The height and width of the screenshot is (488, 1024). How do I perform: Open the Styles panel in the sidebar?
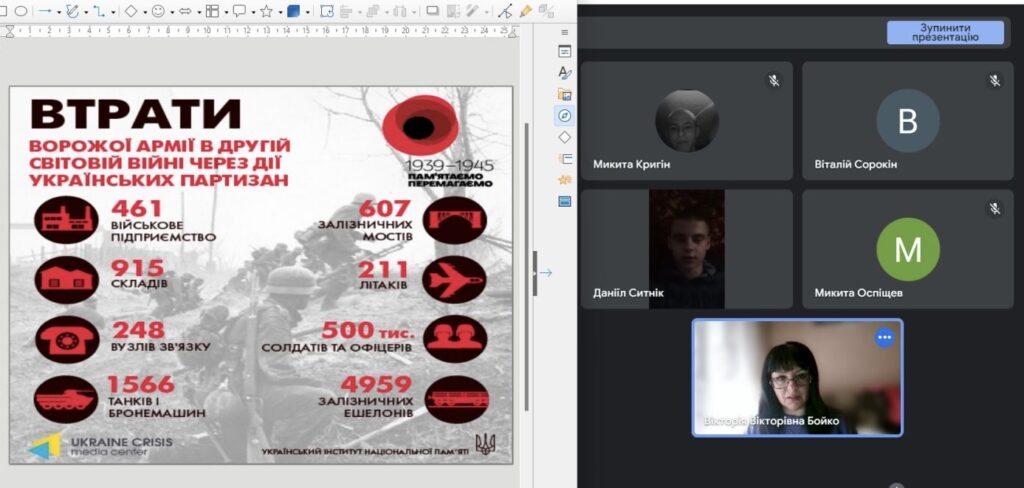coord(565,73)
